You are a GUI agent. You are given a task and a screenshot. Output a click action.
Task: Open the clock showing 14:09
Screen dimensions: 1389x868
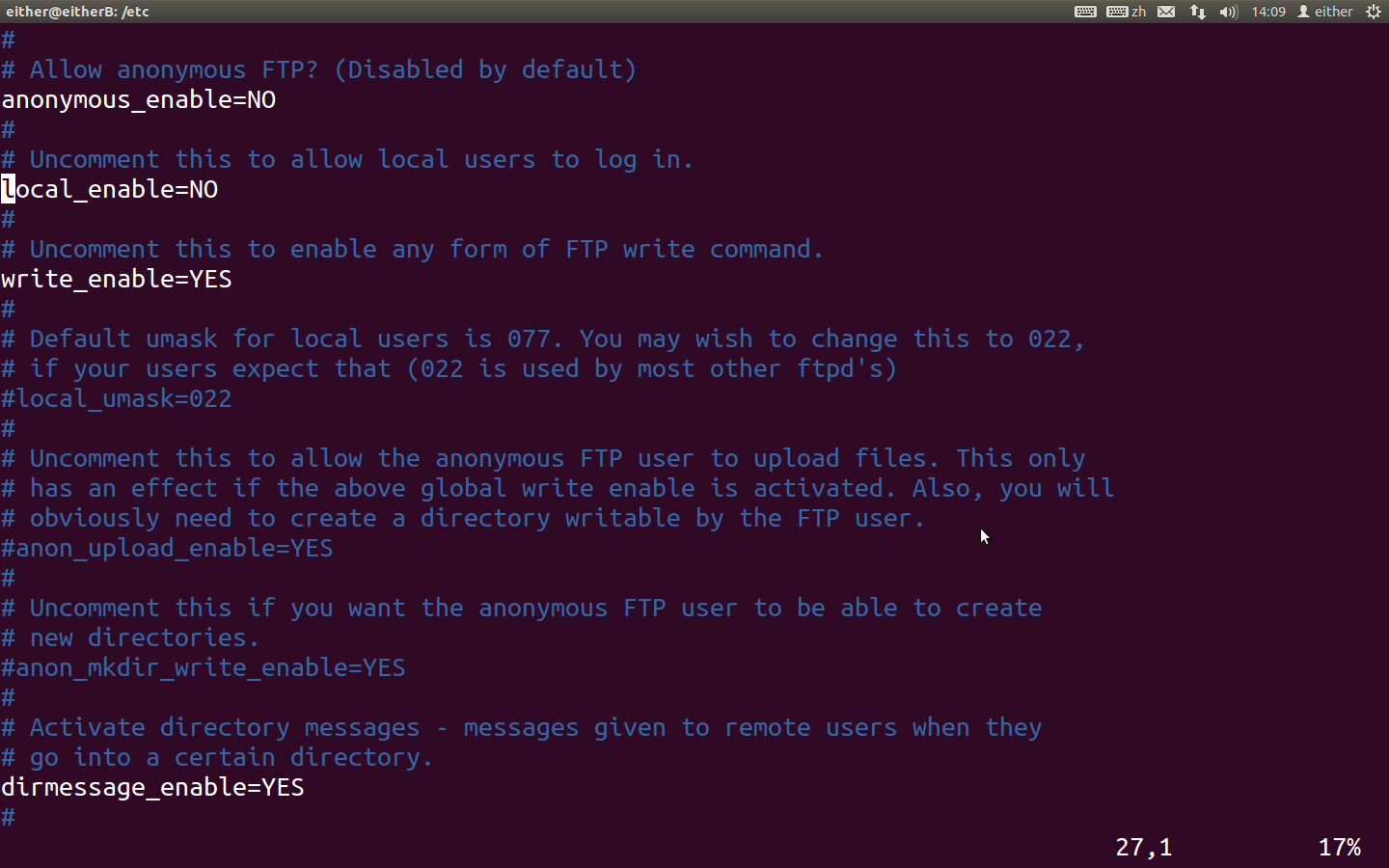(1268, 12)
